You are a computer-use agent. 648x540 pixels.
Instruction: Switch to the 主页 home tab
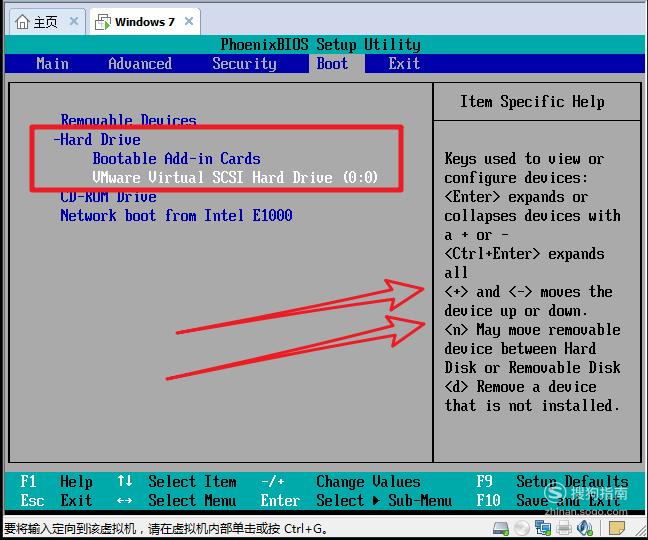click(x=47, y=22)
